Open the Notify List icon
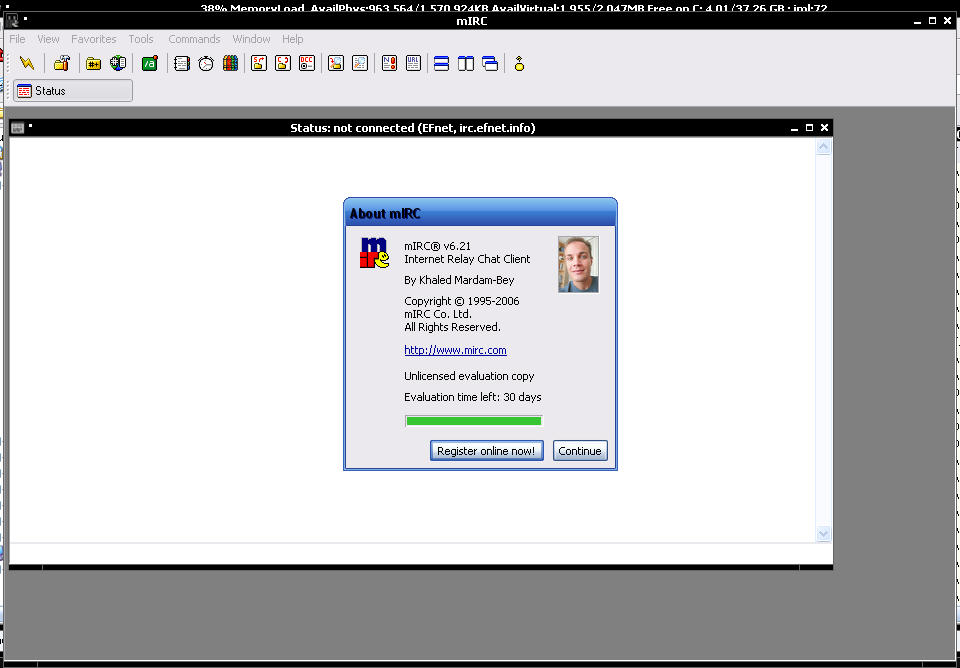Image resolution: width=960 pixels, height=668 pixels. pyautogui.click(x=389, y=63)
